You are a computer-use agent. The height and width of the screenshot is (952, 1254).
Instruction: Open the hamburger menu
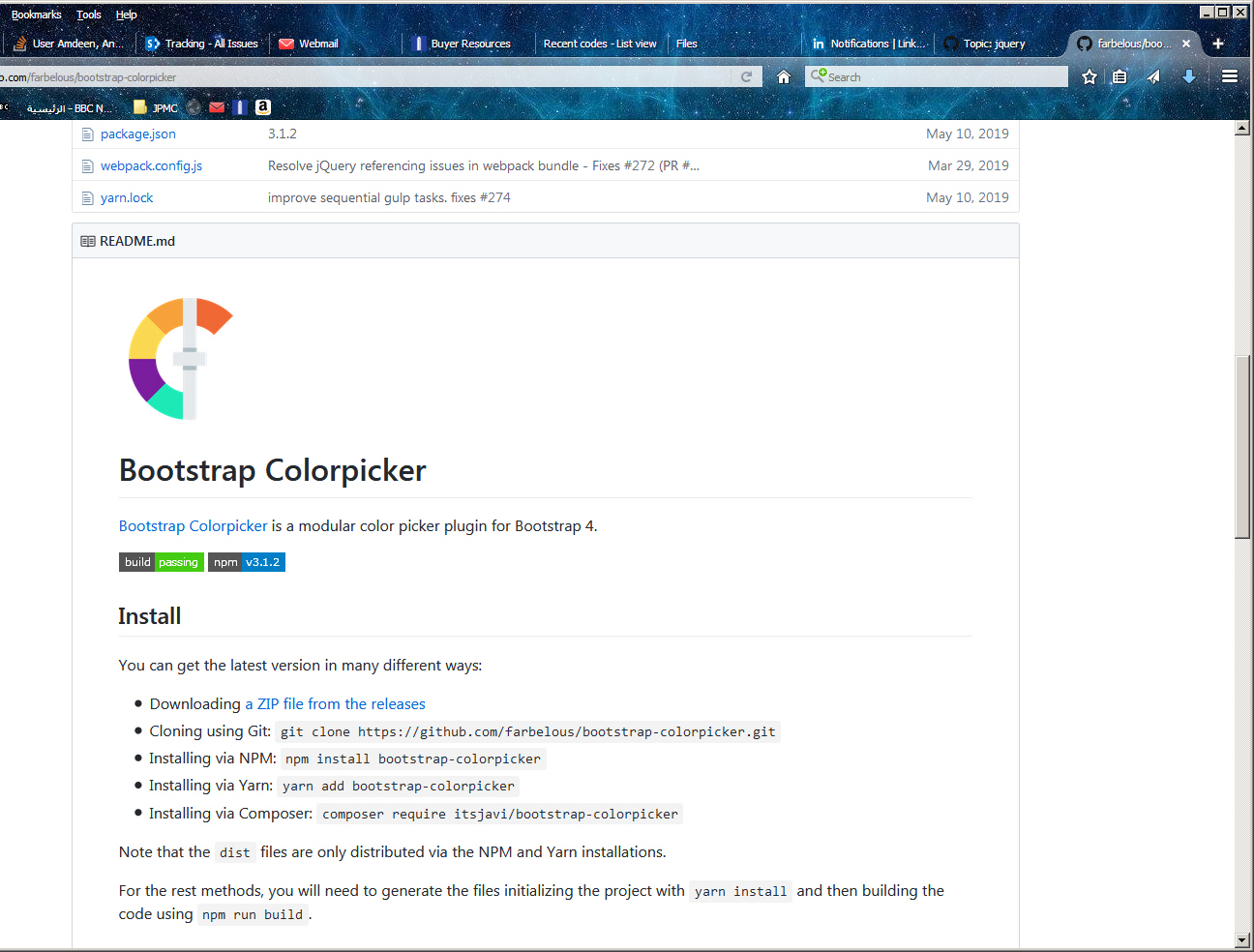click(x=1230, y=77)
